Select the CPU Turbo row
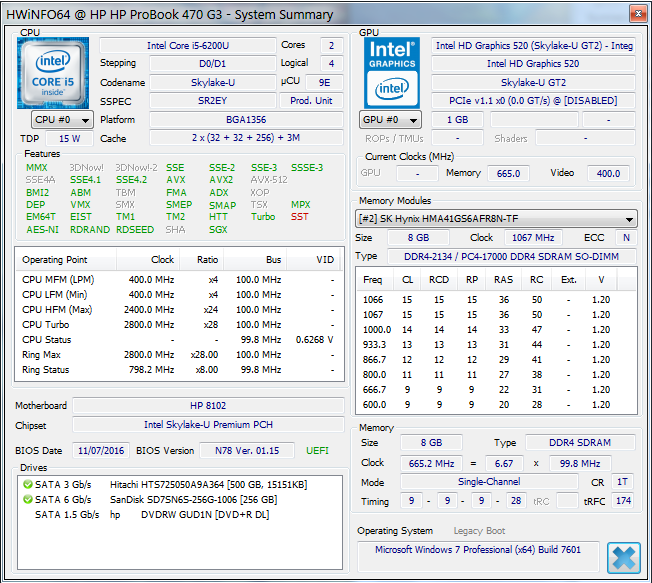This screenshot has width=652, height=583. [178, 325]
